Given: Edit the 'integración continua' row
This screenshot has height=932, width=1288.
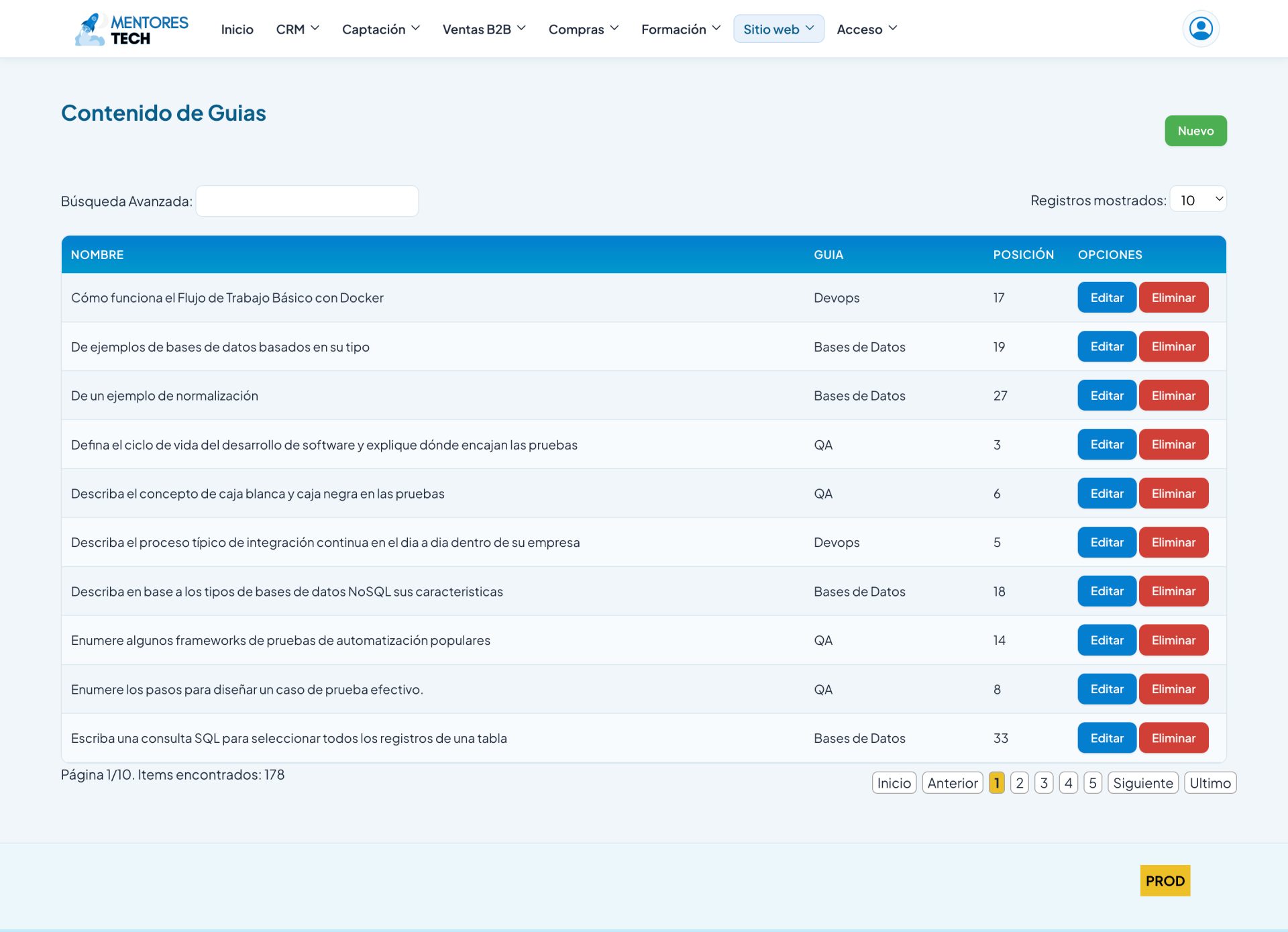Looking at the screenshot, I should click(1106, 543).
